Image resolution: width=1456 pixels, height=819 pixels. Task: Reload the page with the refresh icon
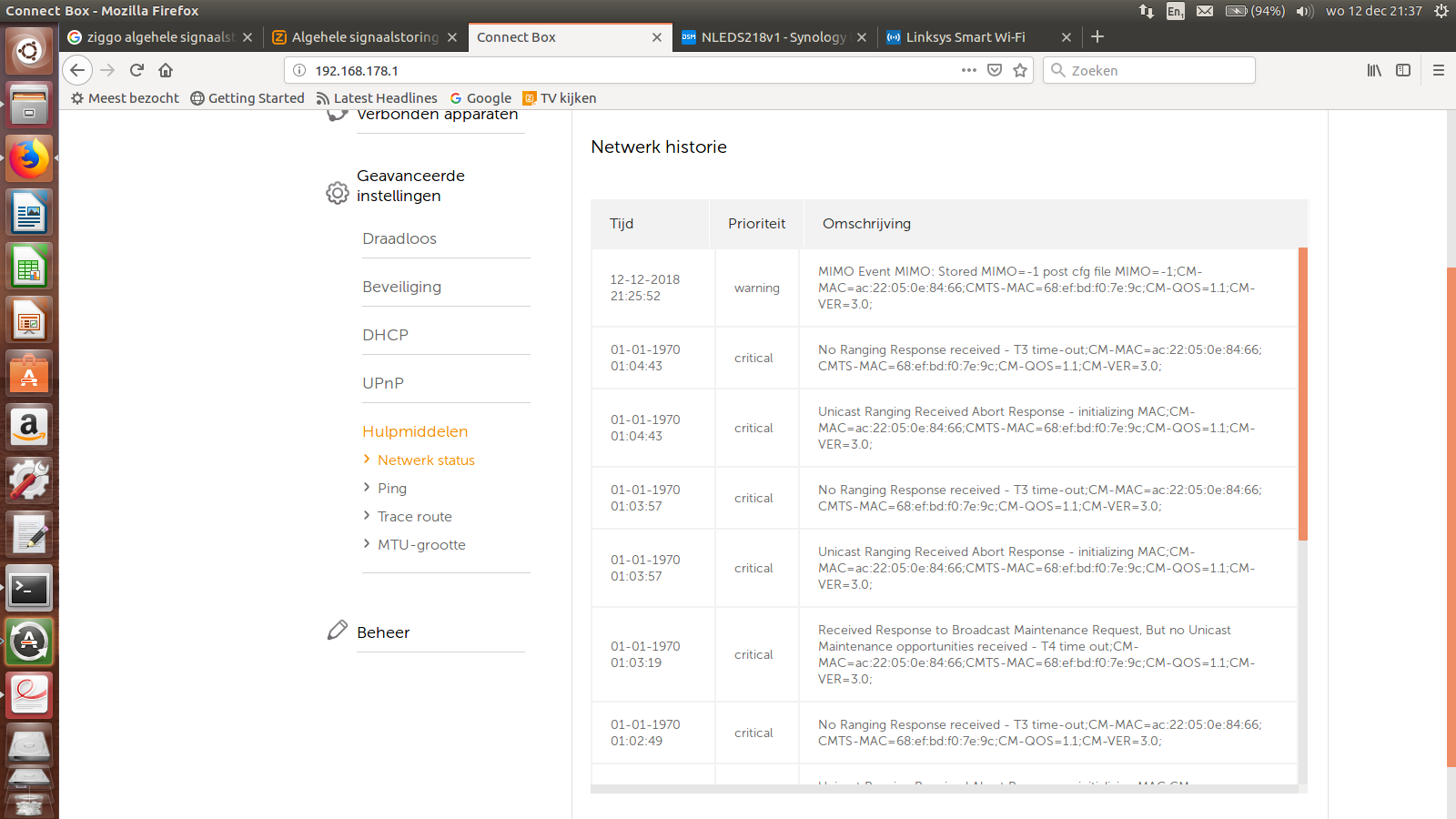(136, 70)
